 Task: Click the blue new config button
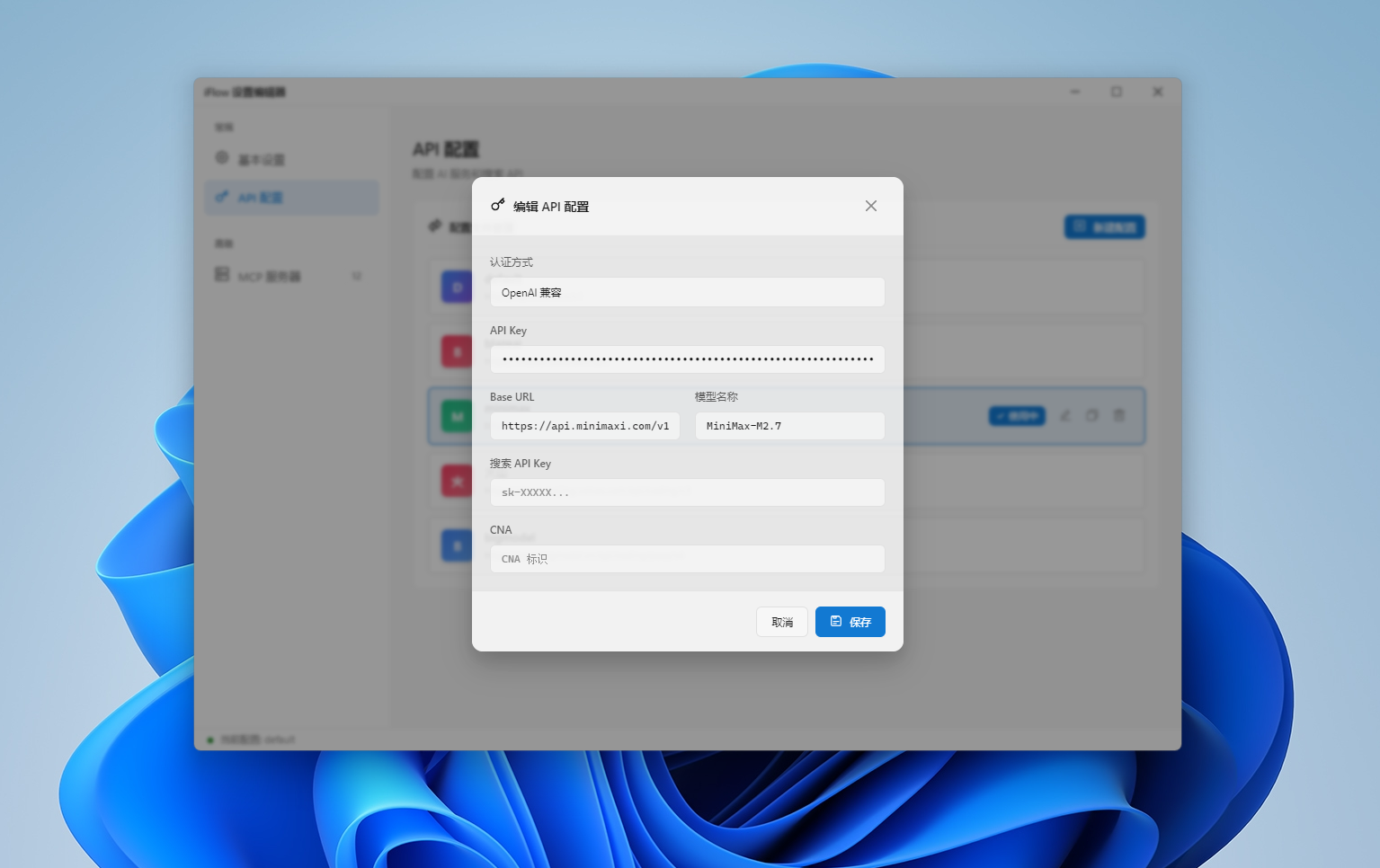[1104, 227]
